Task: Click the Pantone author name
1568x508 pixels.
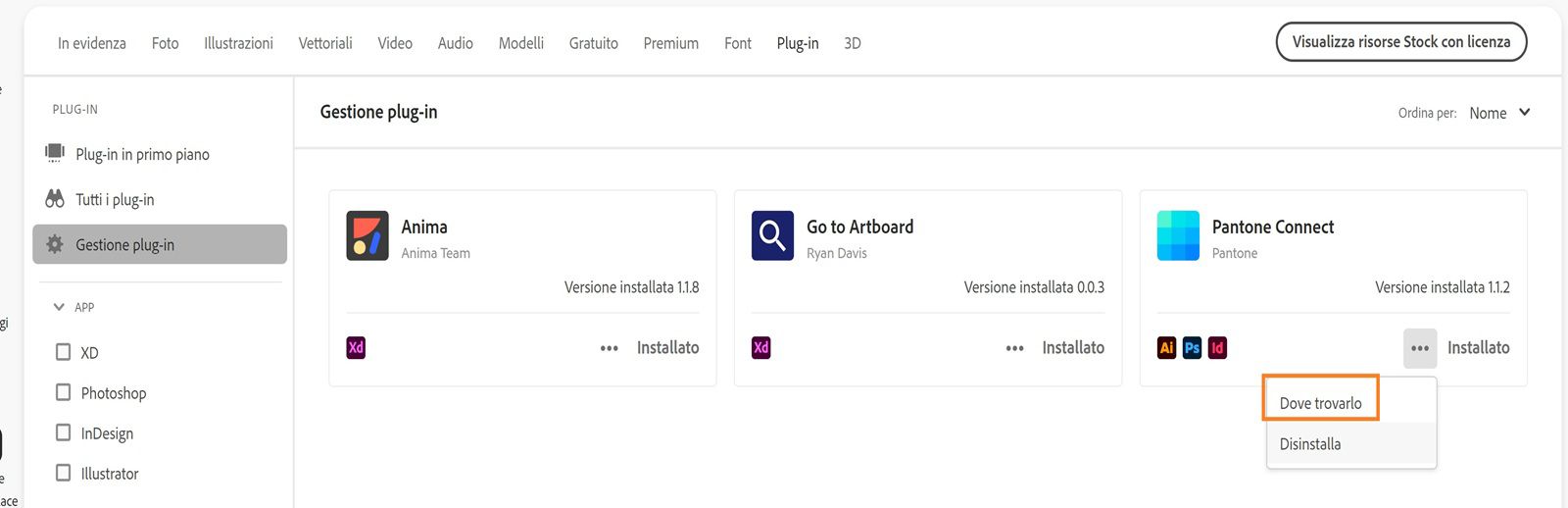Action: (x=1235, y=253)
